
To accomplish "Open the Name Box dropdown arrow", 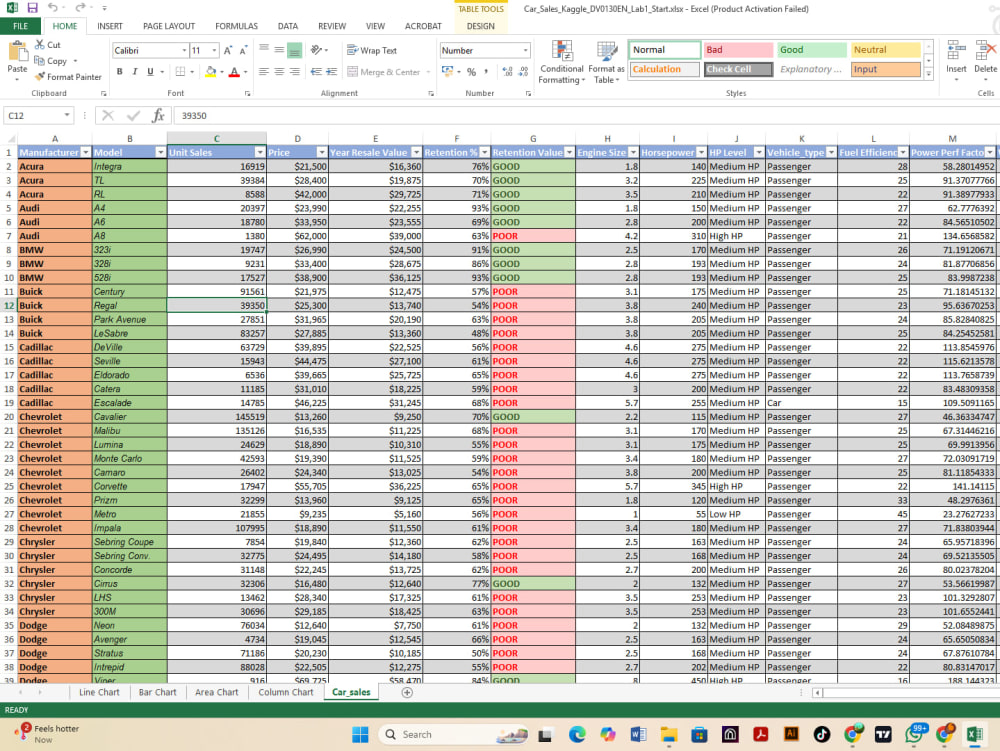I will click(x=67, y=115).
